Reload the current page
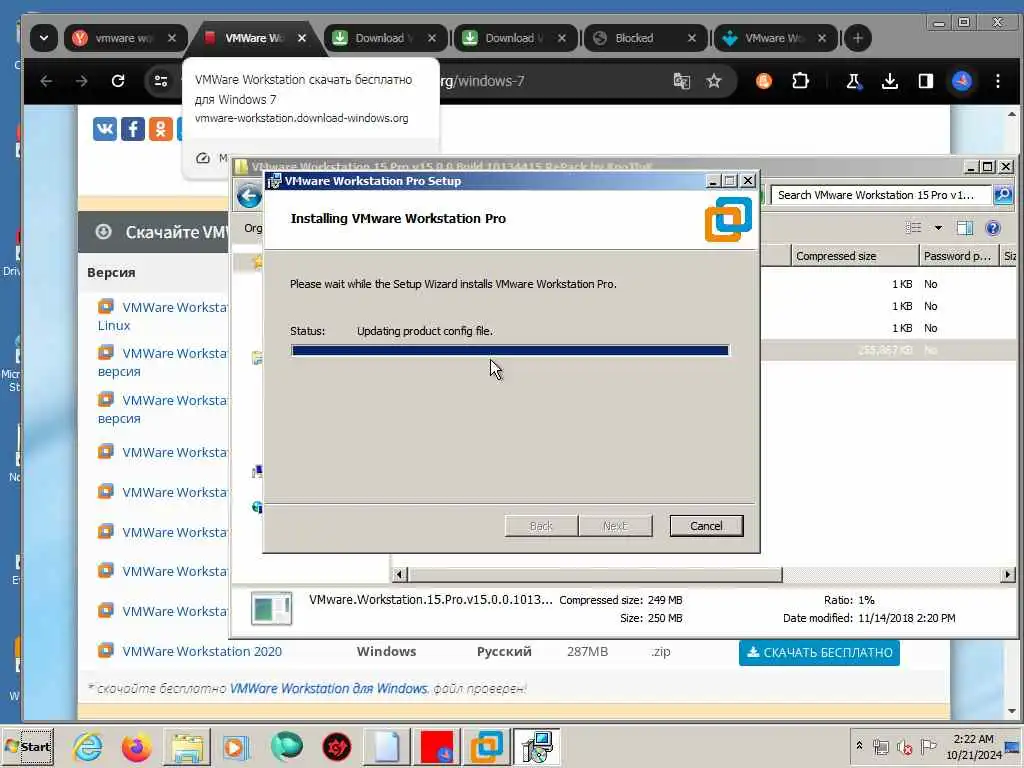1024x768 pixels. (118, 81)
